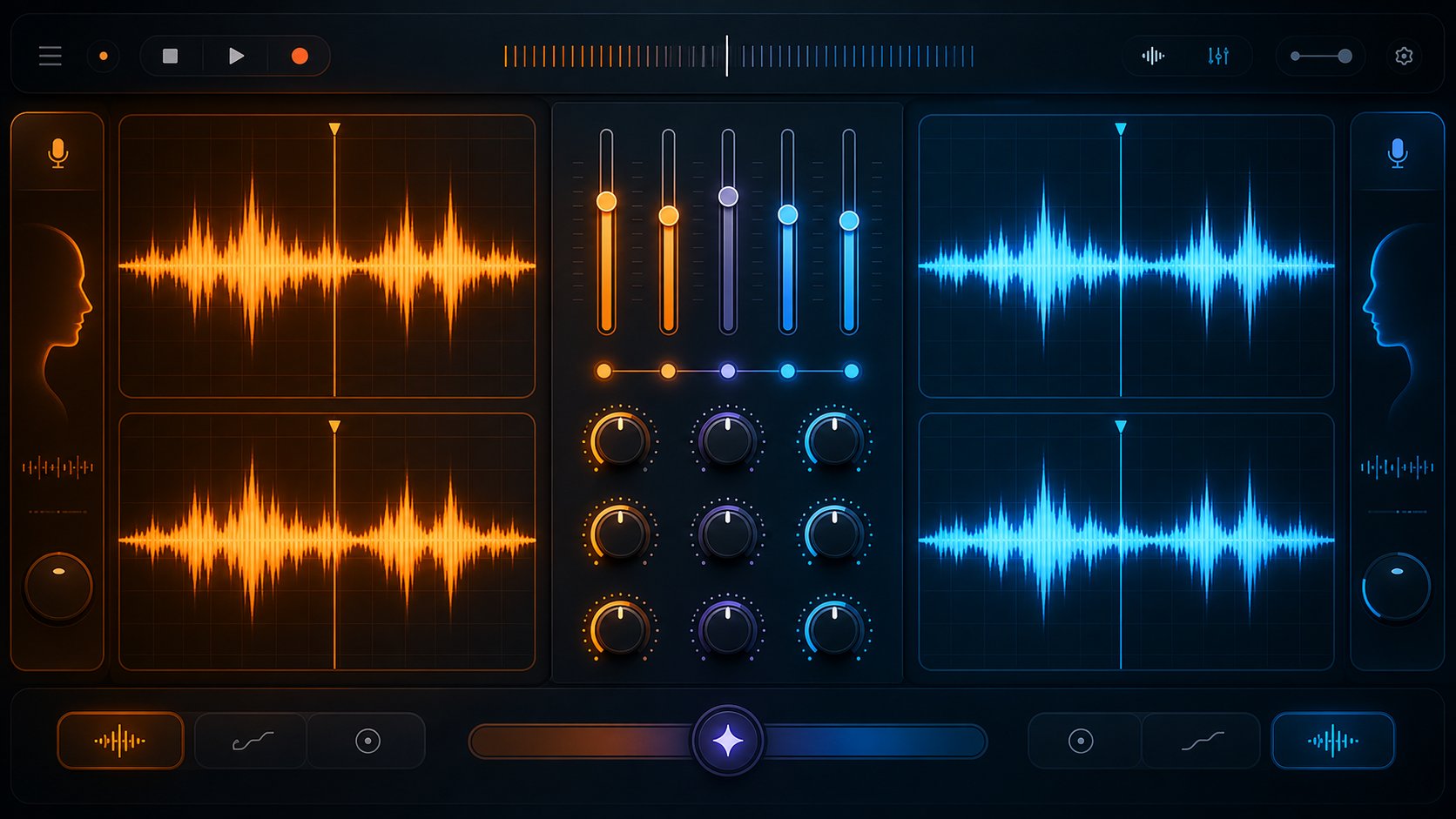Click the top purple rotary knob
Image resolution: width=1456 pixels, height=819 pixels.
coord(727,440)
